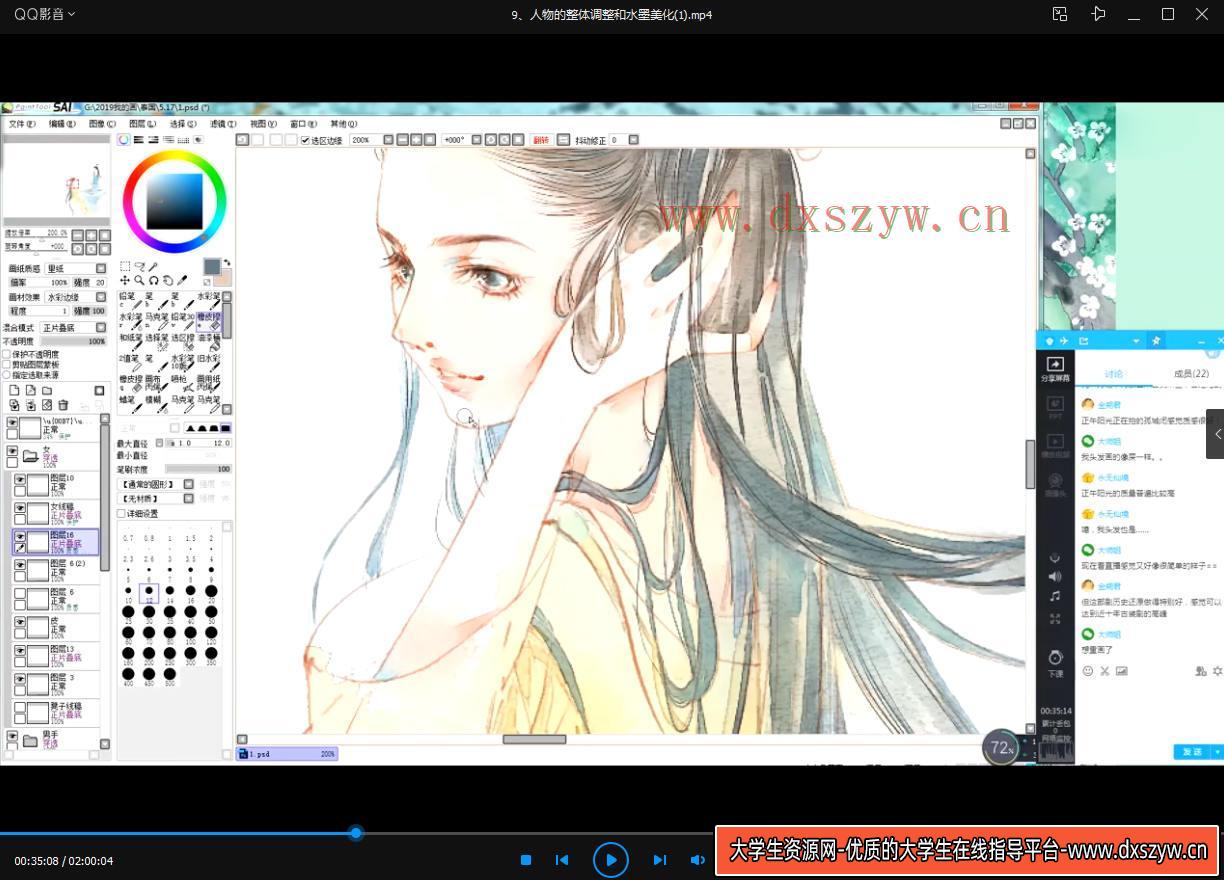This screenshot has height=880, width=1224.
Task: Go to the previous video
Action: pyautogui.click(x=562, y=860)
